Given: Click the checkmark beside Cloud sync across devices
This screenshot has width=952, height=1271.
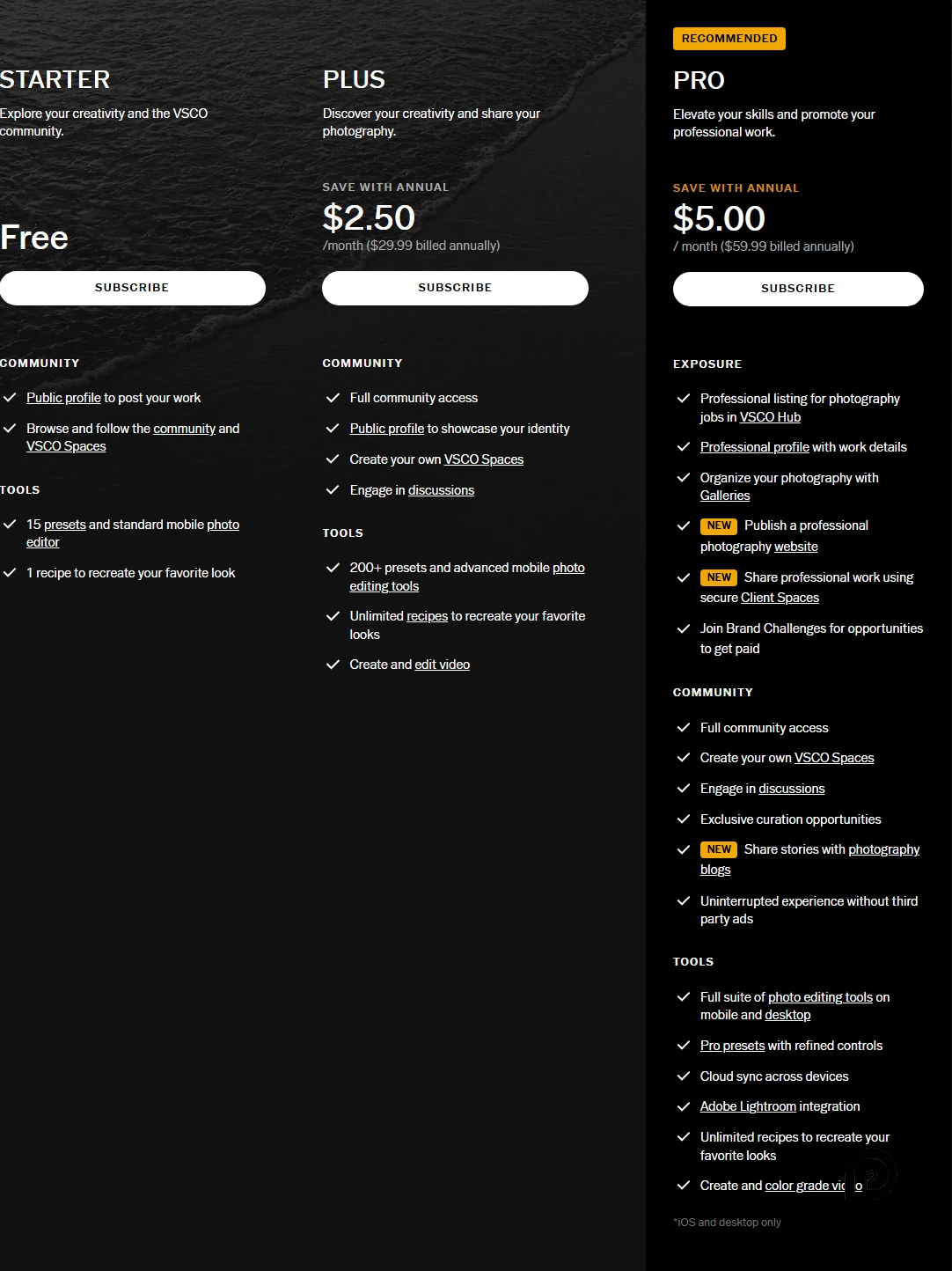Looking at the screenshot, I should coord(684,1076).
